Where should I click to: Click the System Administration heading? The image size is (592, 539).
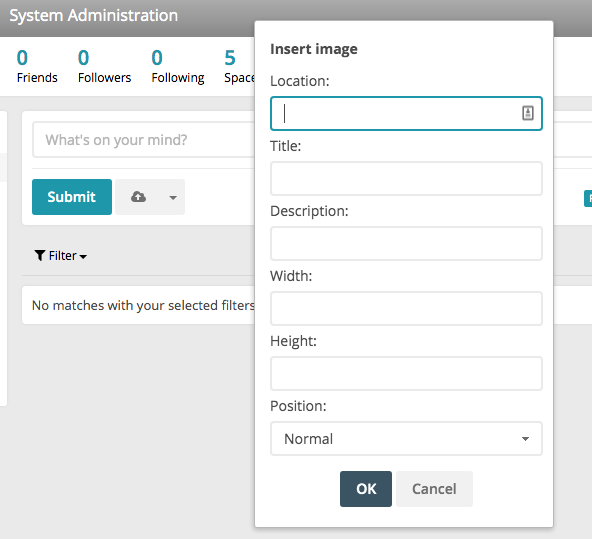point(93,15)
